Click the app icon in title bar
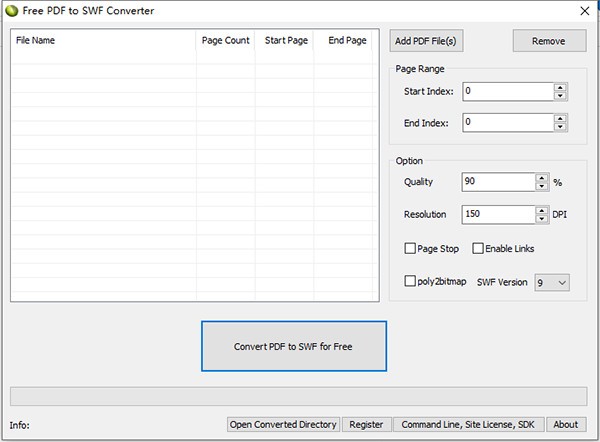600x442 pixels. pos(11,11)
